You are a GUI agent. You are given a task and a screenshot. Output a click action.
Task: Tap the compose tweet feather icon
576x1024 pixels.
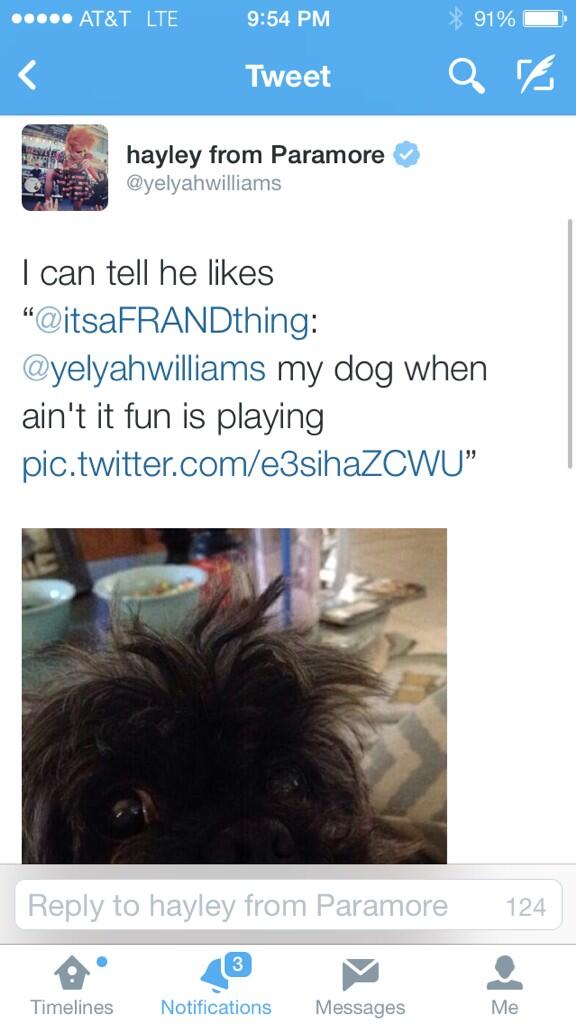[x=537, y=74]
